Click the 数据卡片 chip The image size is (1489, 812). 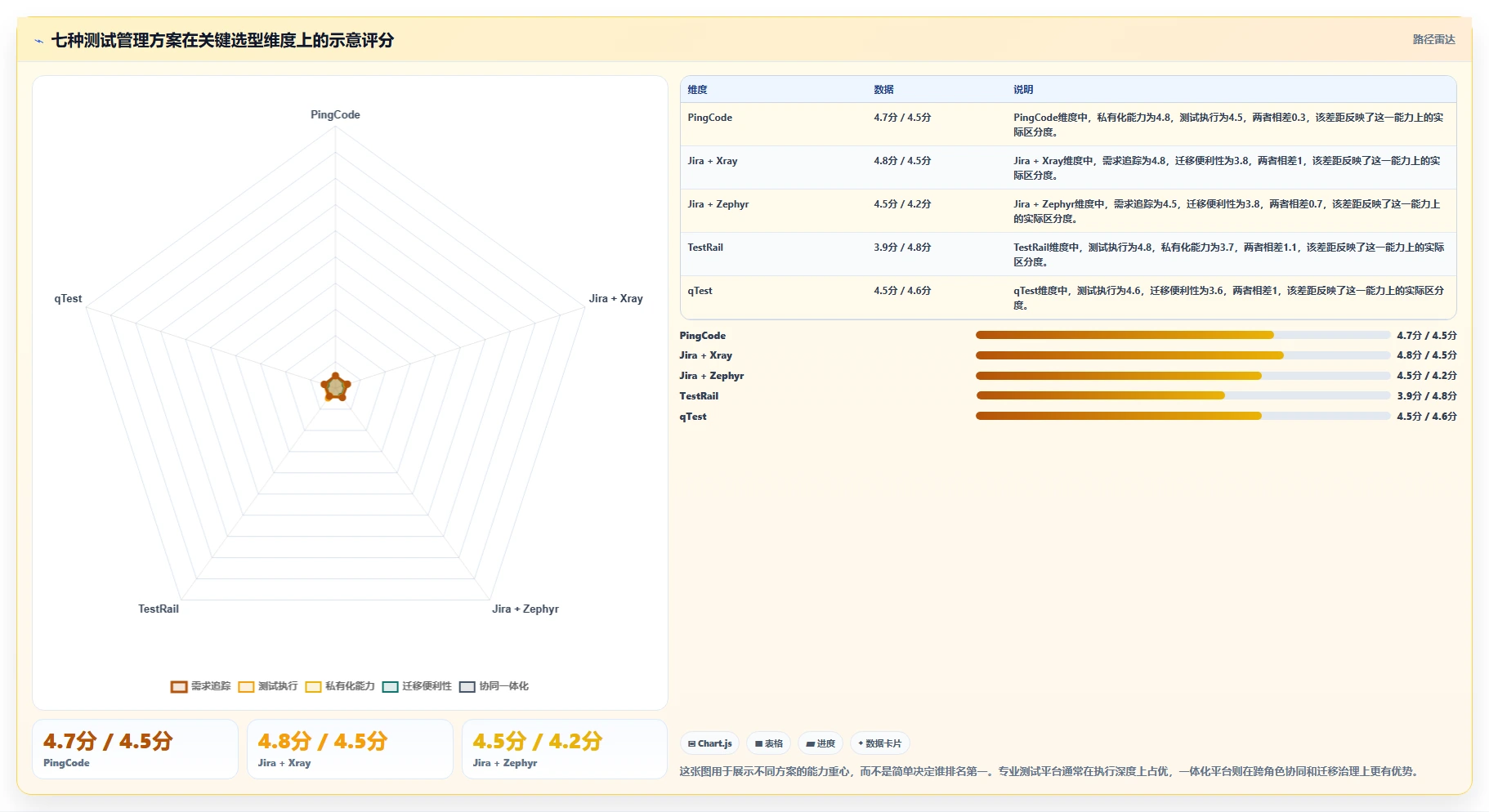[879, 743]
